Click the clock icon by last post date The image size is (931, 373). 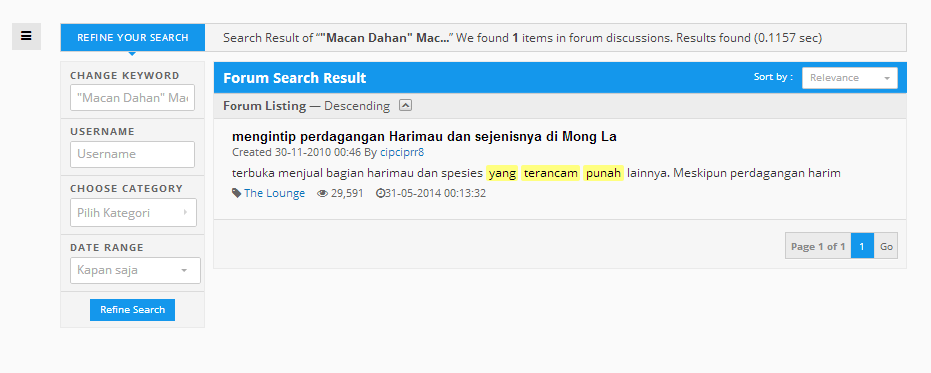(380, 193)
